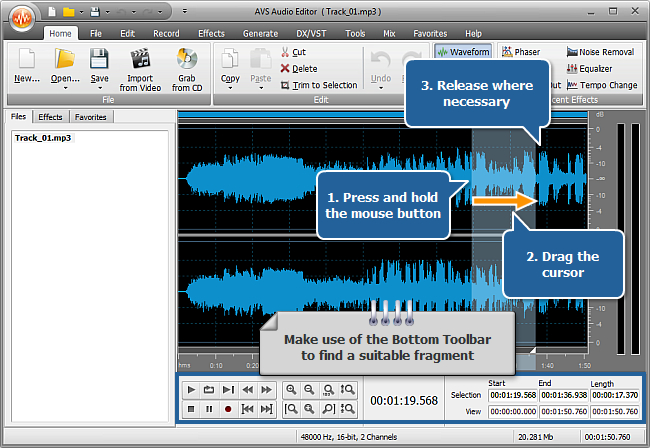Screen dimensions: 650x448
Task: Expand the Open button dropdown arrow
Action: (x=65, y=88)
